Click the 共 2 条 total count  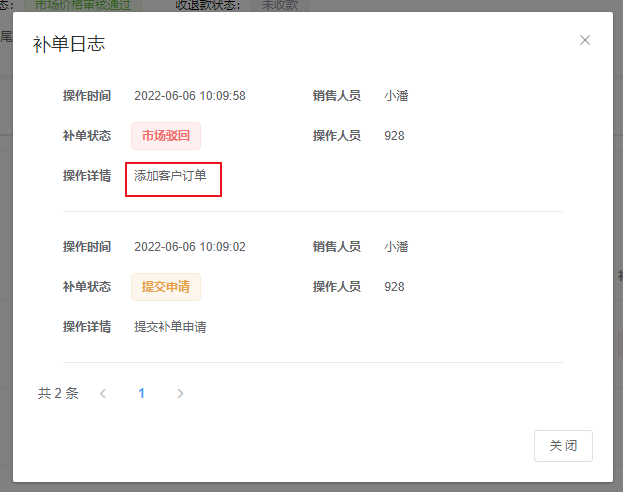pos(58,394)
